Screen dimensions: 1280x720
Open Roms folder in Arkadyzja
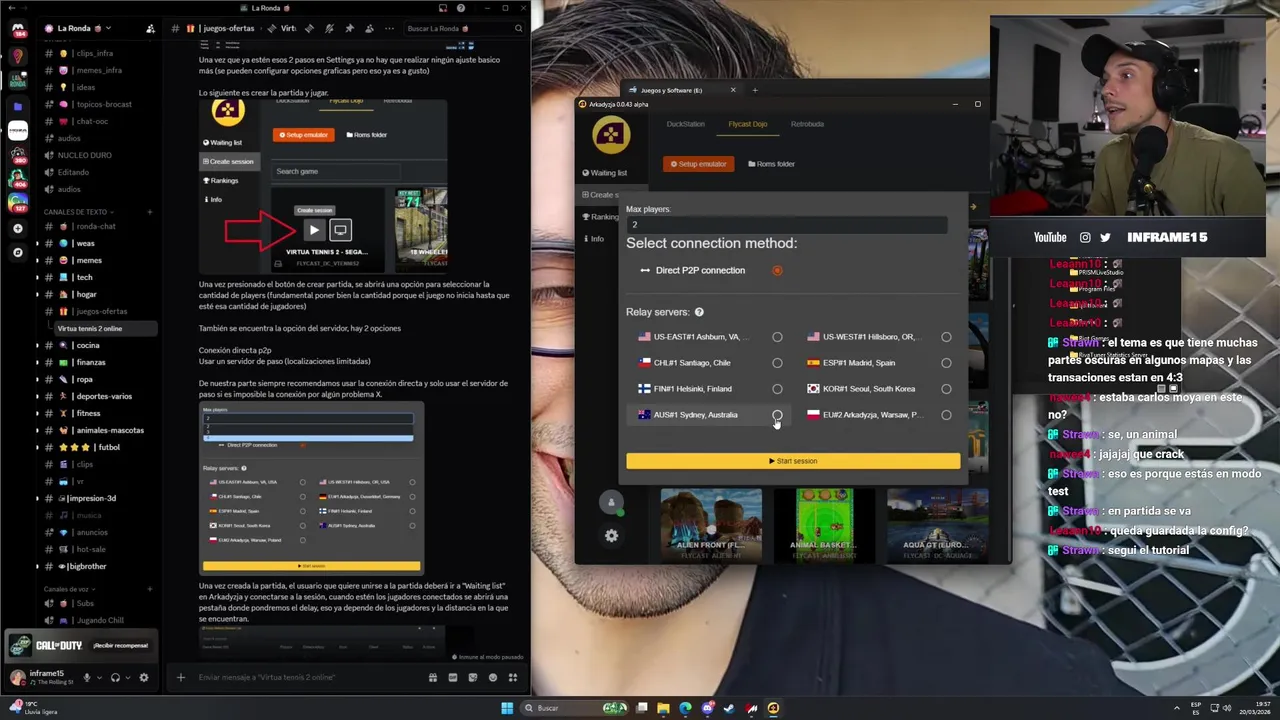click(771, 164)
